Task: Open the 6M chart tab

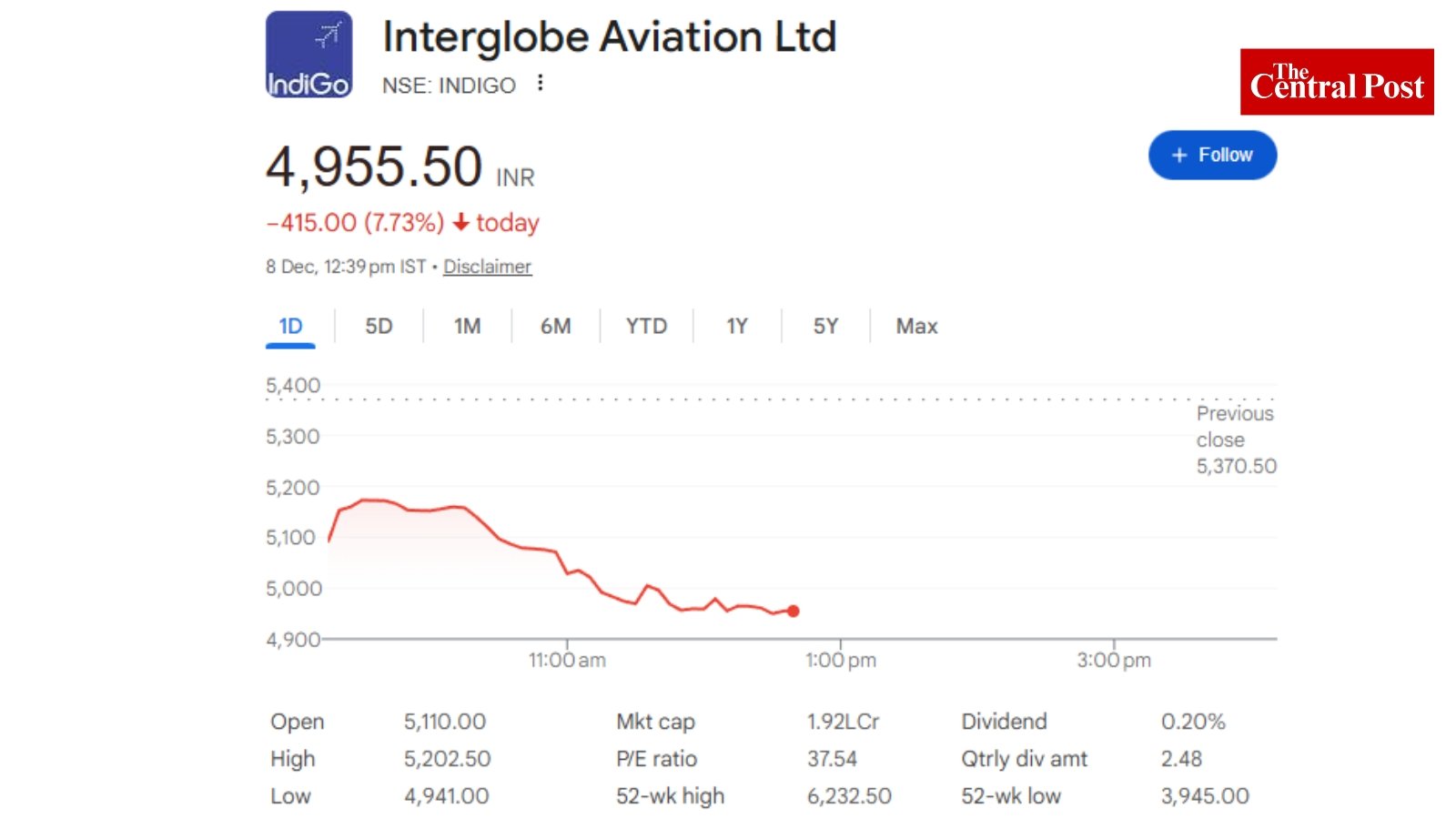Action: 556,326
